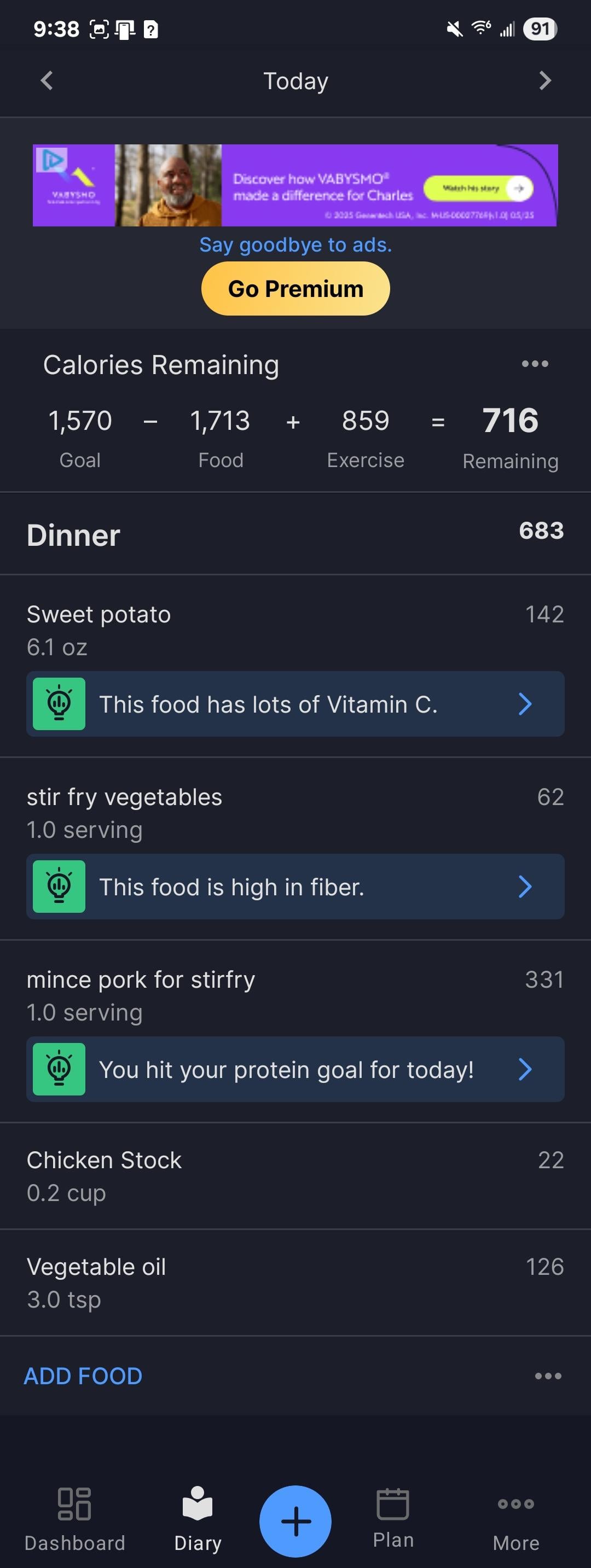The height and width of the screenshot is (1568, 591).
Task: Expand the protein goal insight chevron
Action: point(525,1069)
